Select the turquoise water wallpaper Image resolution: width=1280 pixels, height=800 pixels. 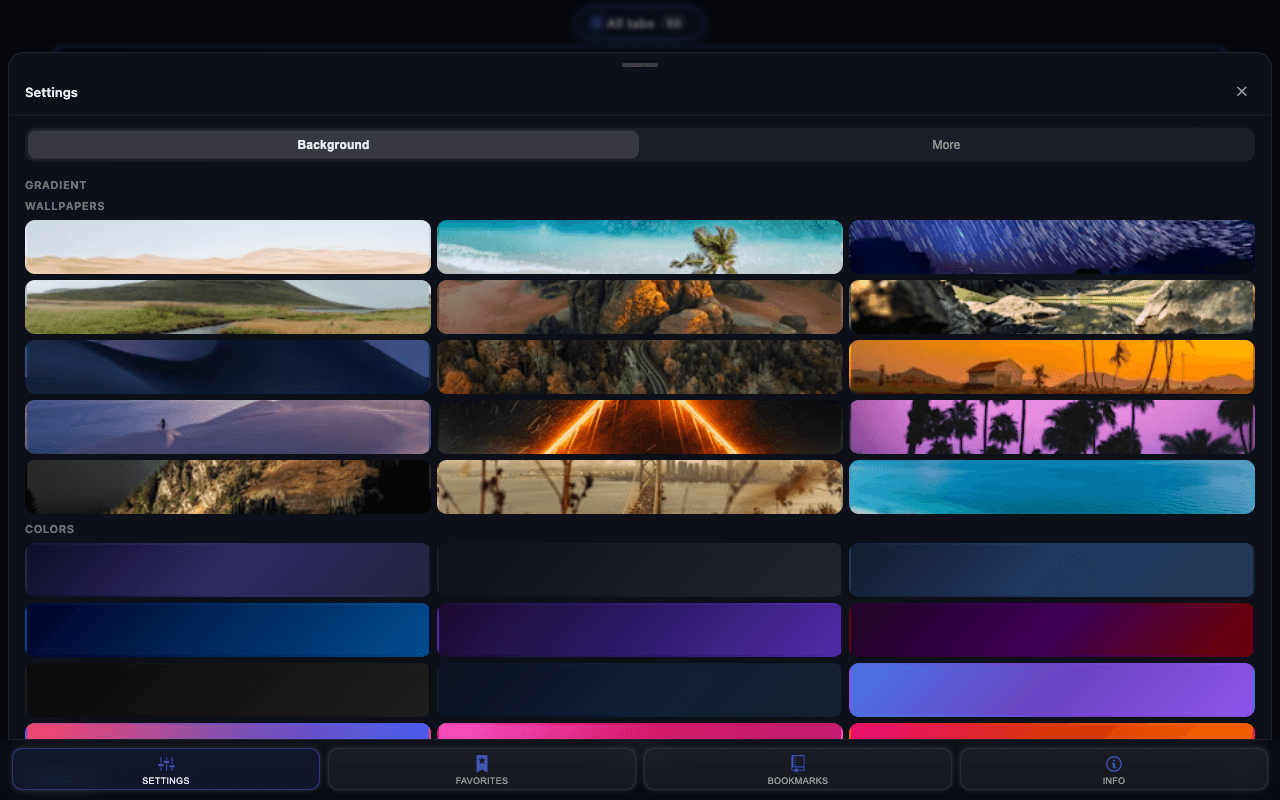point(1052,487)
